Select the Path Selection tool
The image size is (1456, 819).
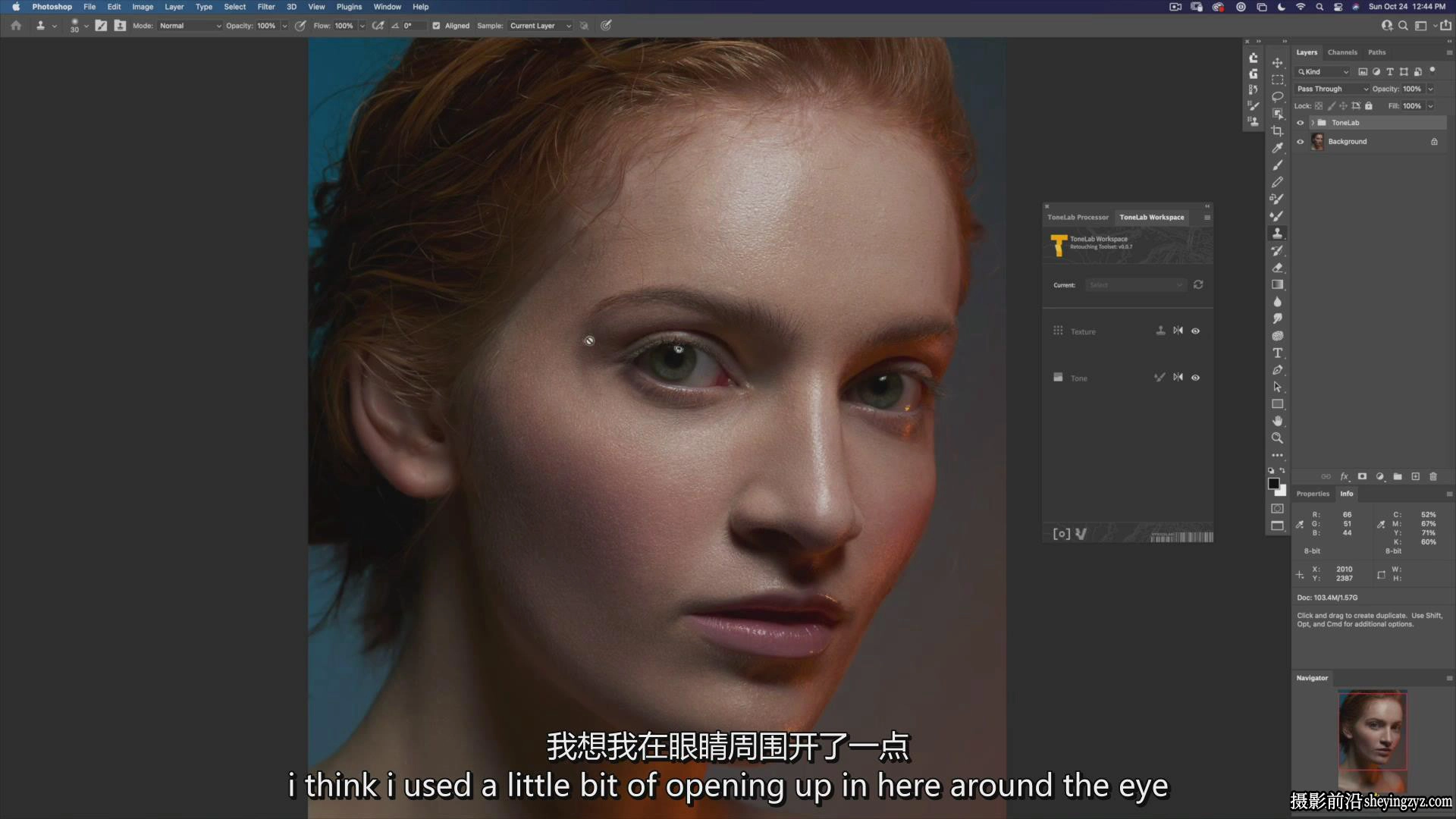pyautogui.click(x=1278, y=387)
